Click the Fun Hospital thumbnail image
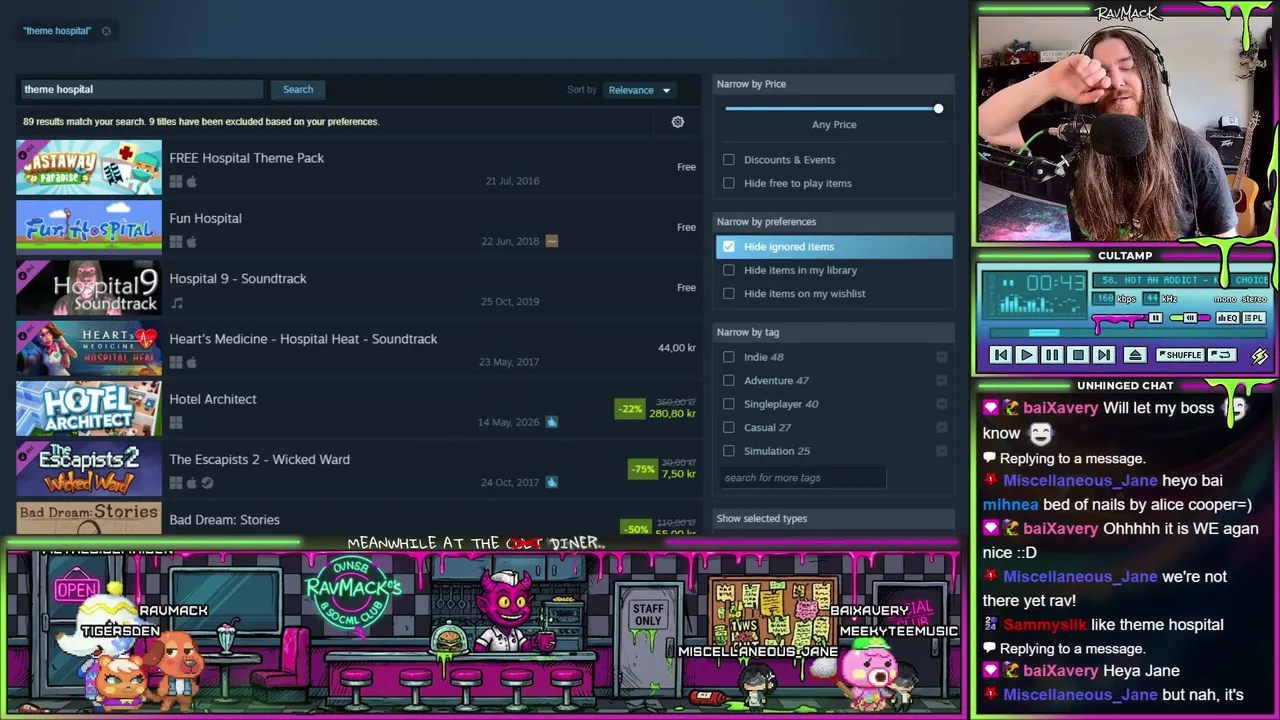Screen dimensions: 1280x720 [89, 228]
